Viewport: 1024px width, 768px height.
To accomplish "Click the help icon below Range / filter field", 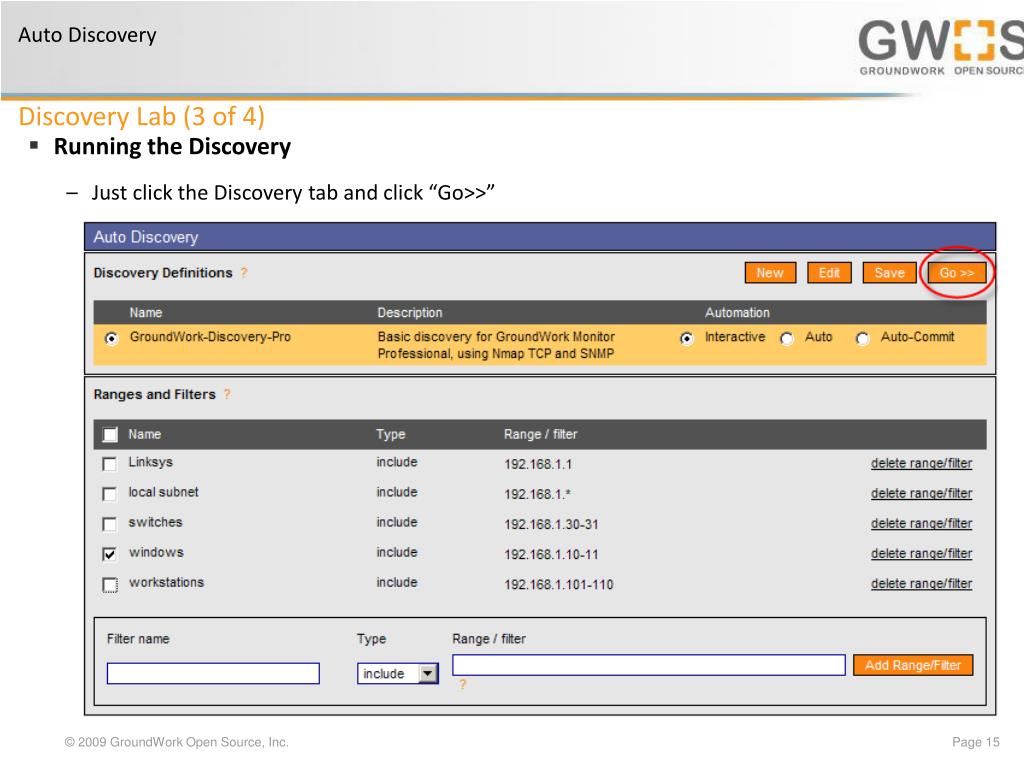I will pyautogui.click(x=462, y=685).
